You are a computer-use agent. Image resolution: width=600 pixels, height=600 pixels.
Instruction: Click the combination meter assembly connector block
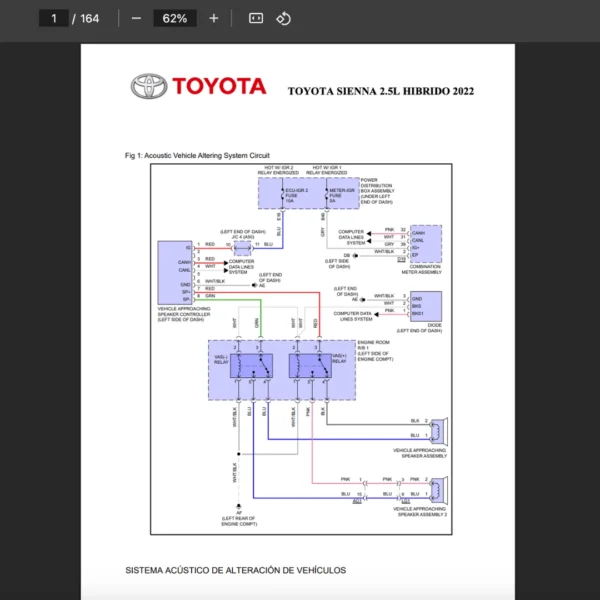pos(425,243)
